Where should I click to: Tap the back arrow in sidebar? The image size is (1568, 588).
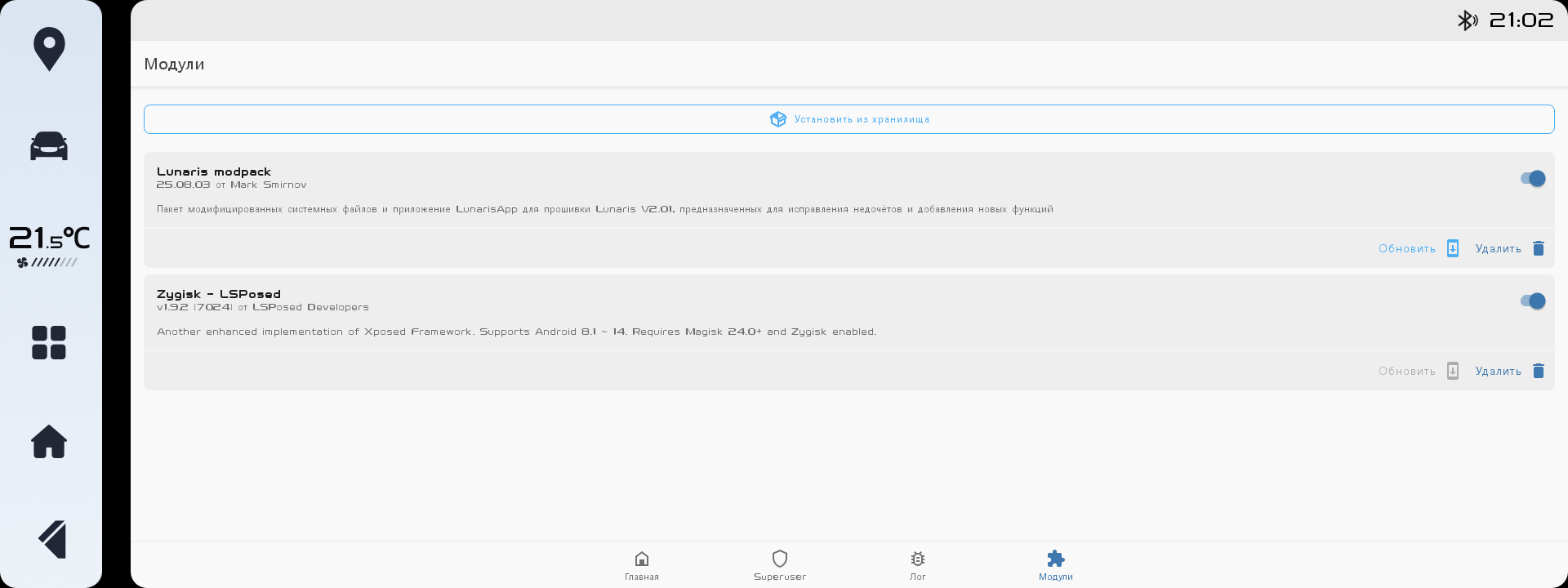51,539
